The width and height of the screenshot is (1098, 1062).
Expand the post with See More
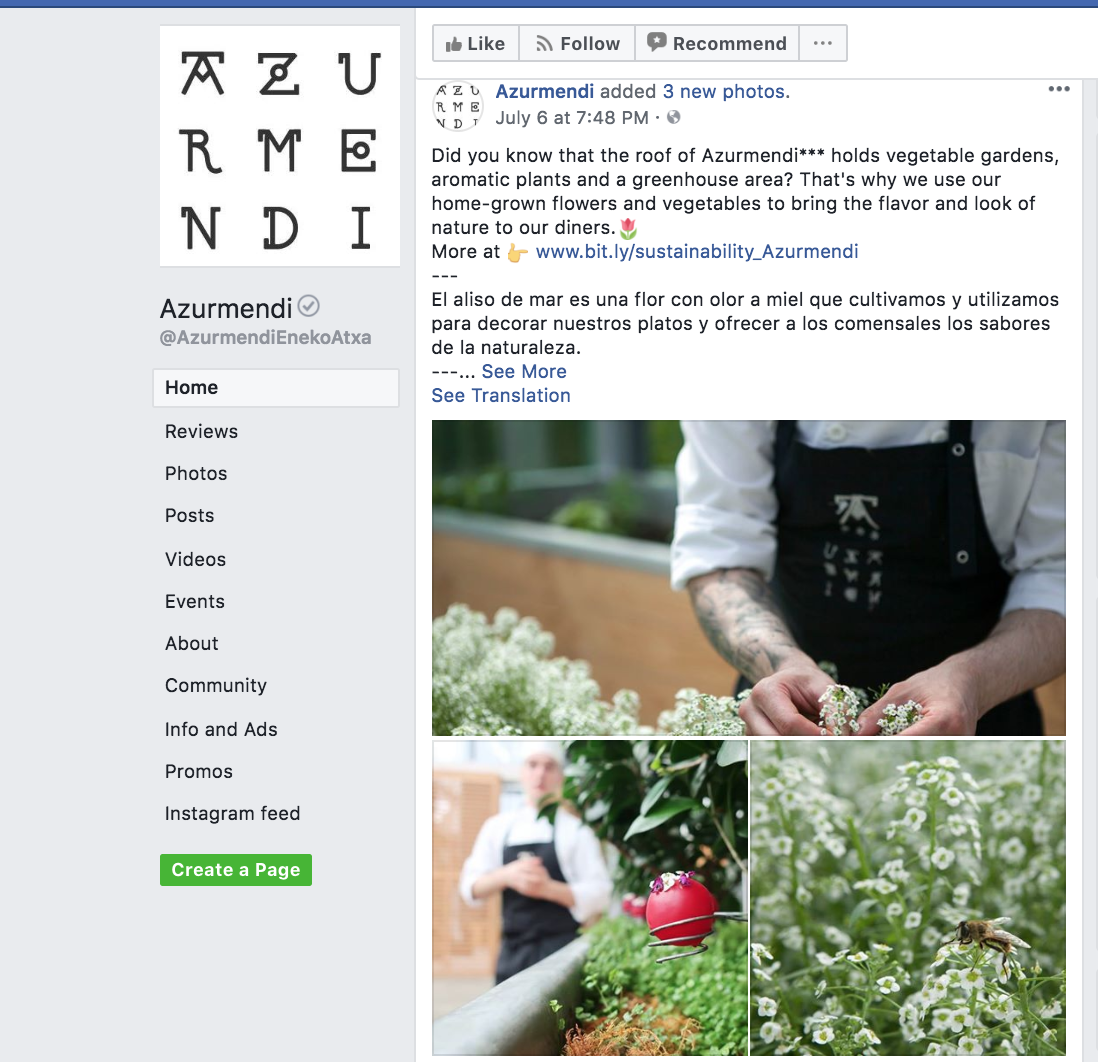click(x=524, y=371)
